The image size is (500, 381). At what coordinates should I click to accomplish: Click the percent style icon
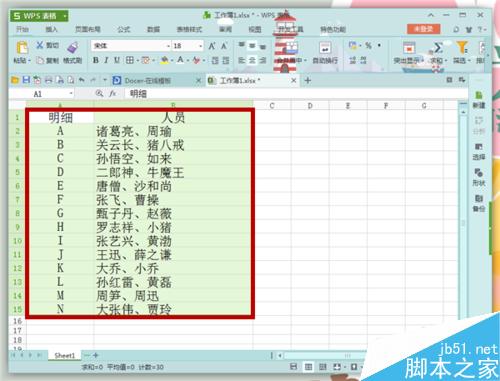pyautogui.click(x=368, y=45)
